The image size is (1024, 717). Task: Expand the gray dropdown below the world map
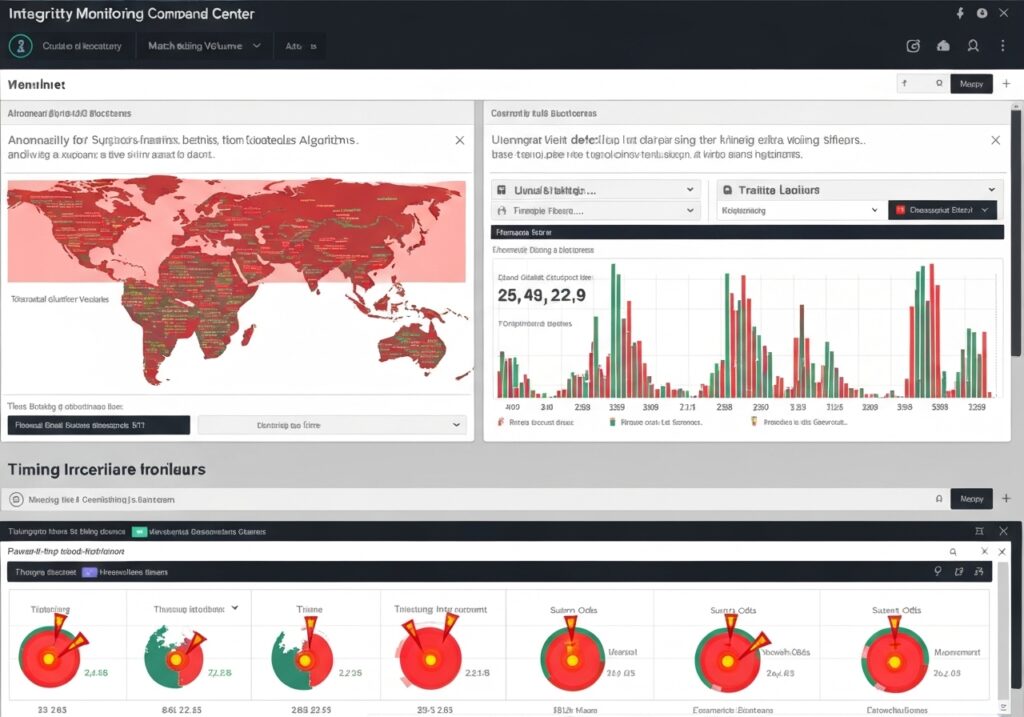pos(332,425)
